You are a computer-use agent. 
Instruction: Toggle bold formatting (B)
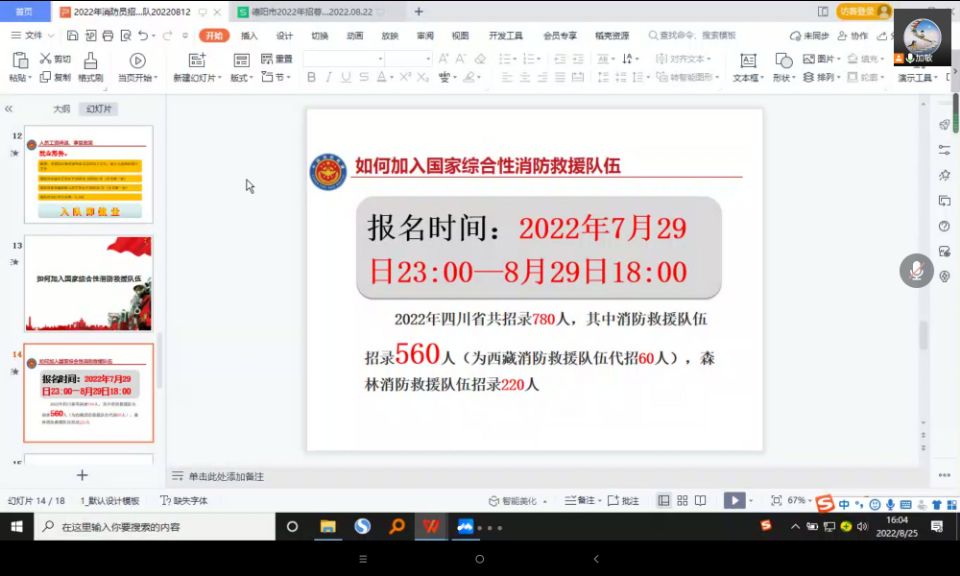click(311, 77)
